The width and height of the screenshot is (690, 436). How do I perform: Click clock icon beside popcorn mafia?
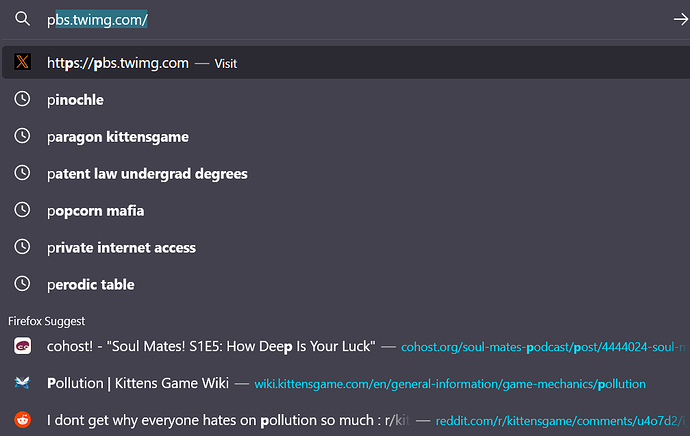[x=22, y=210]
